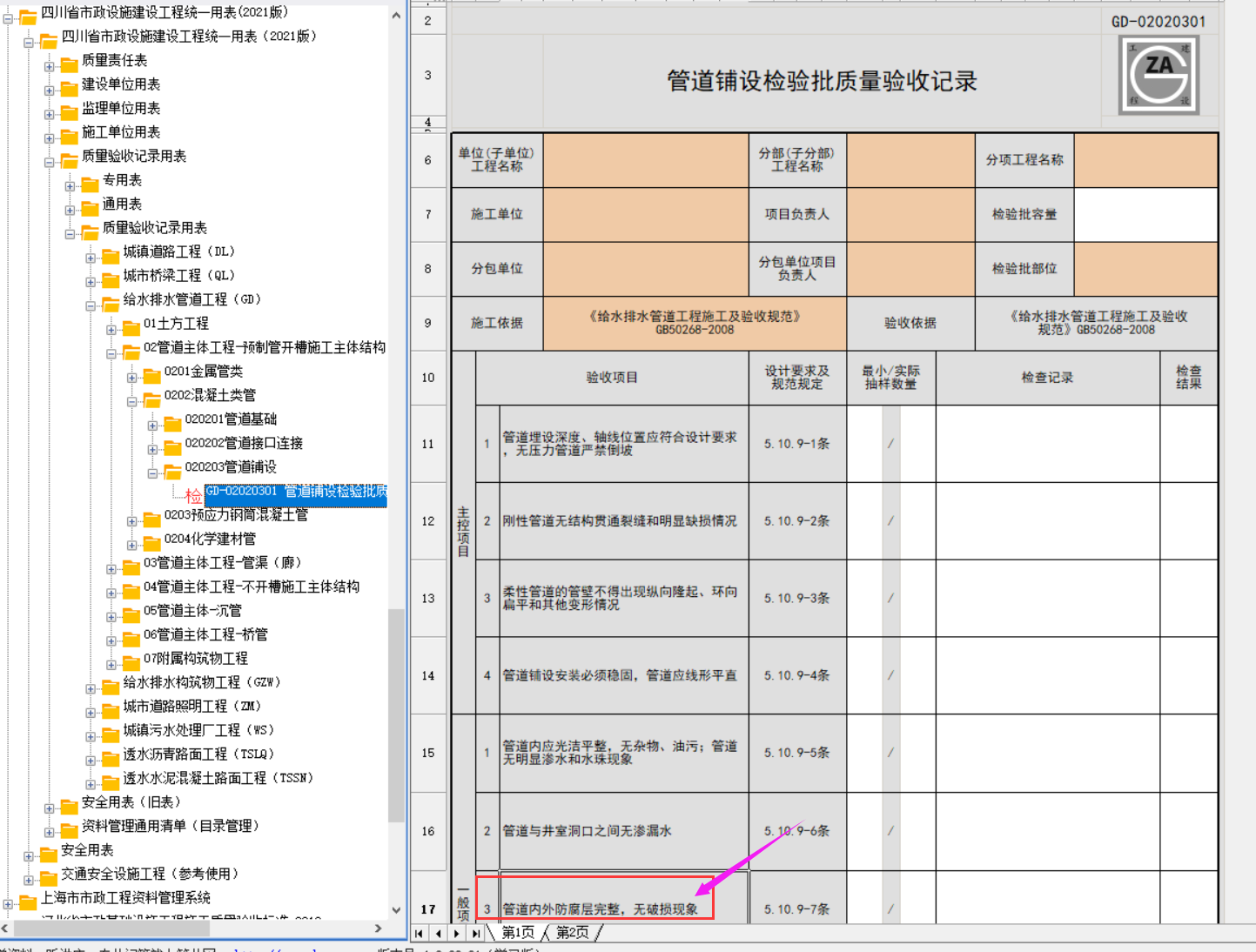Viewport: 1256px width, 952px height.
Task: Expand the 安全用表（旧表）node
Action: click(50, 808)
